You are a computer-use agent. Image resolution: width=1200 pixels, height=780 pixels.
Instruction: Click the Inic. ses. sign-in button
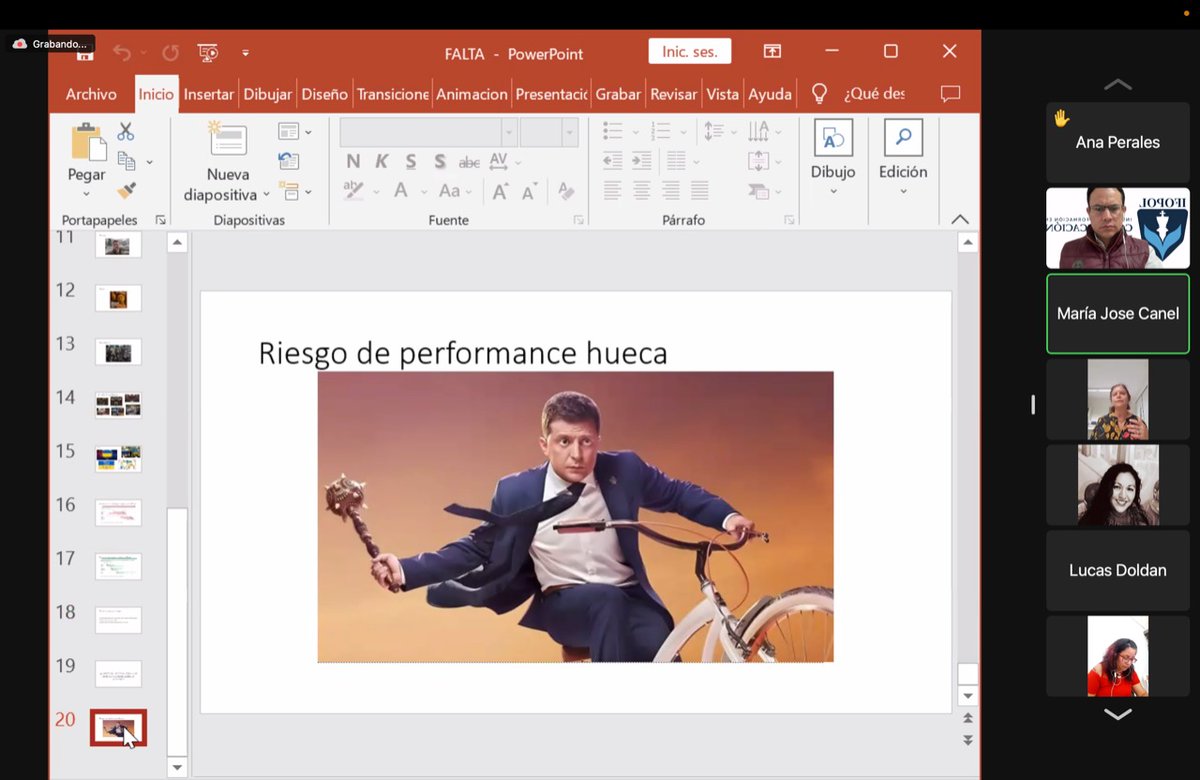point(690,51)
